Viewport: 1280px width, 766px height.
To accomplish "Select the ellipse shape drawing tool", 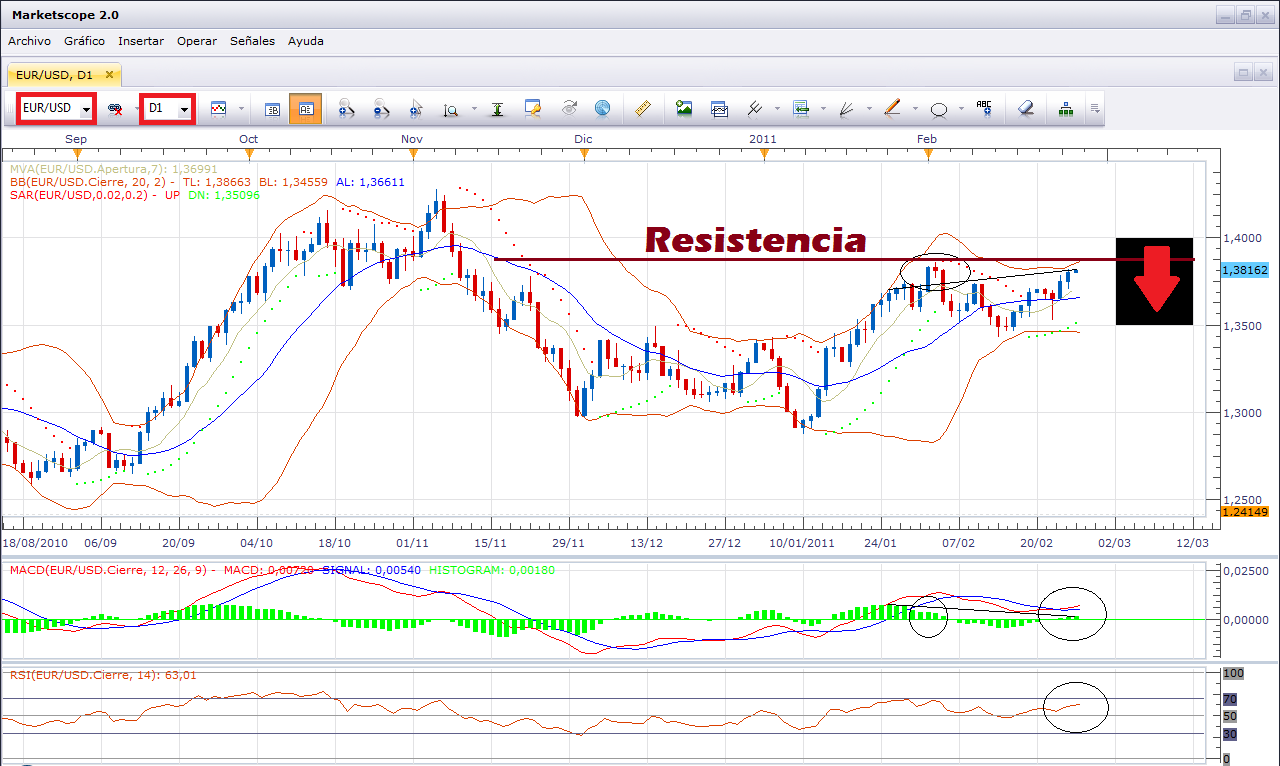I will pos(940,108).
